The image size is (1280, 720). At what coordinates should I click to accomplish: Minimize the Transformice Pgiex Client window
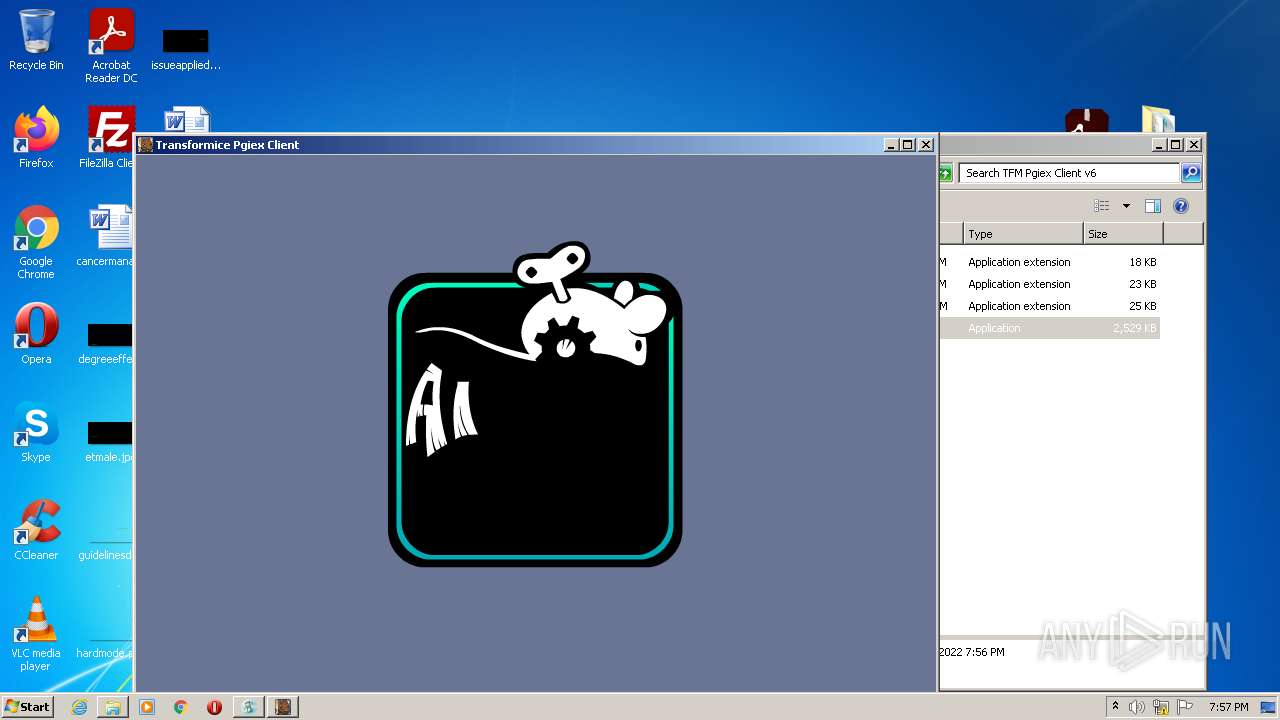891,145
